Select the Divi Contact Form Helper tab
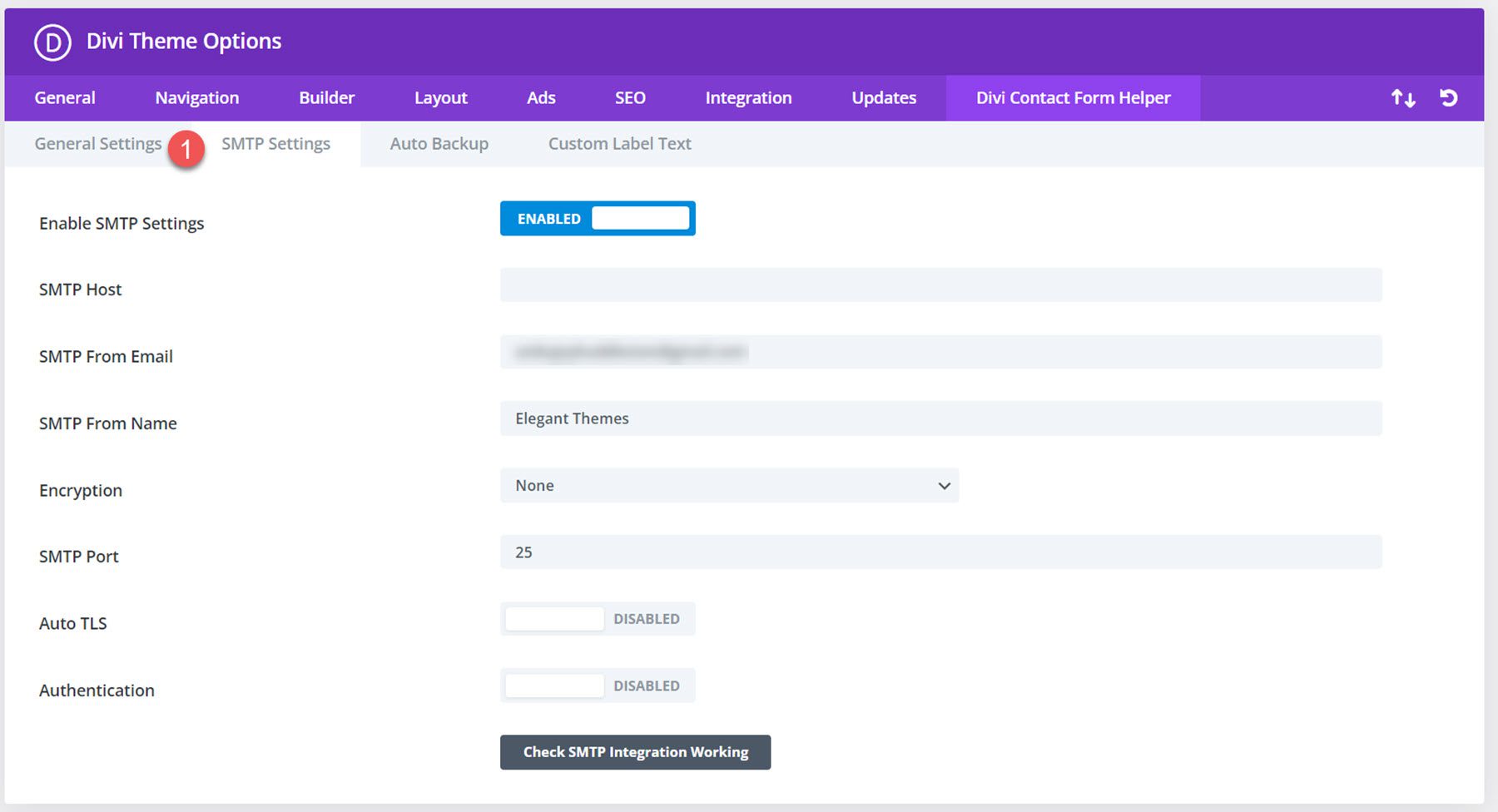The image size is (1498, 812). pyautogui.click(x=1074, y=97)
